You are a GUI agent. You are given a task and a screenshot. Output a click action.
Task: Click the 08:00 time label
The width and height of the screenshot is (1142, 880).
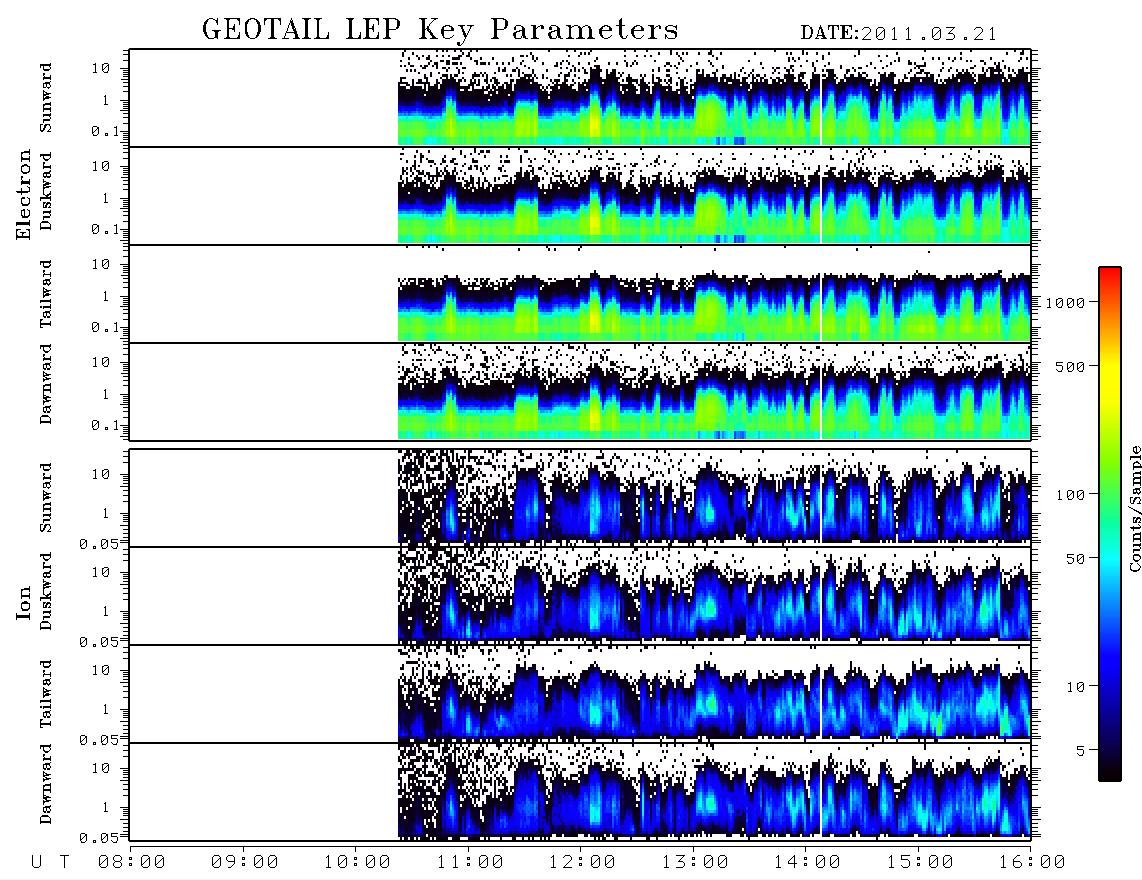coord(132,862)
